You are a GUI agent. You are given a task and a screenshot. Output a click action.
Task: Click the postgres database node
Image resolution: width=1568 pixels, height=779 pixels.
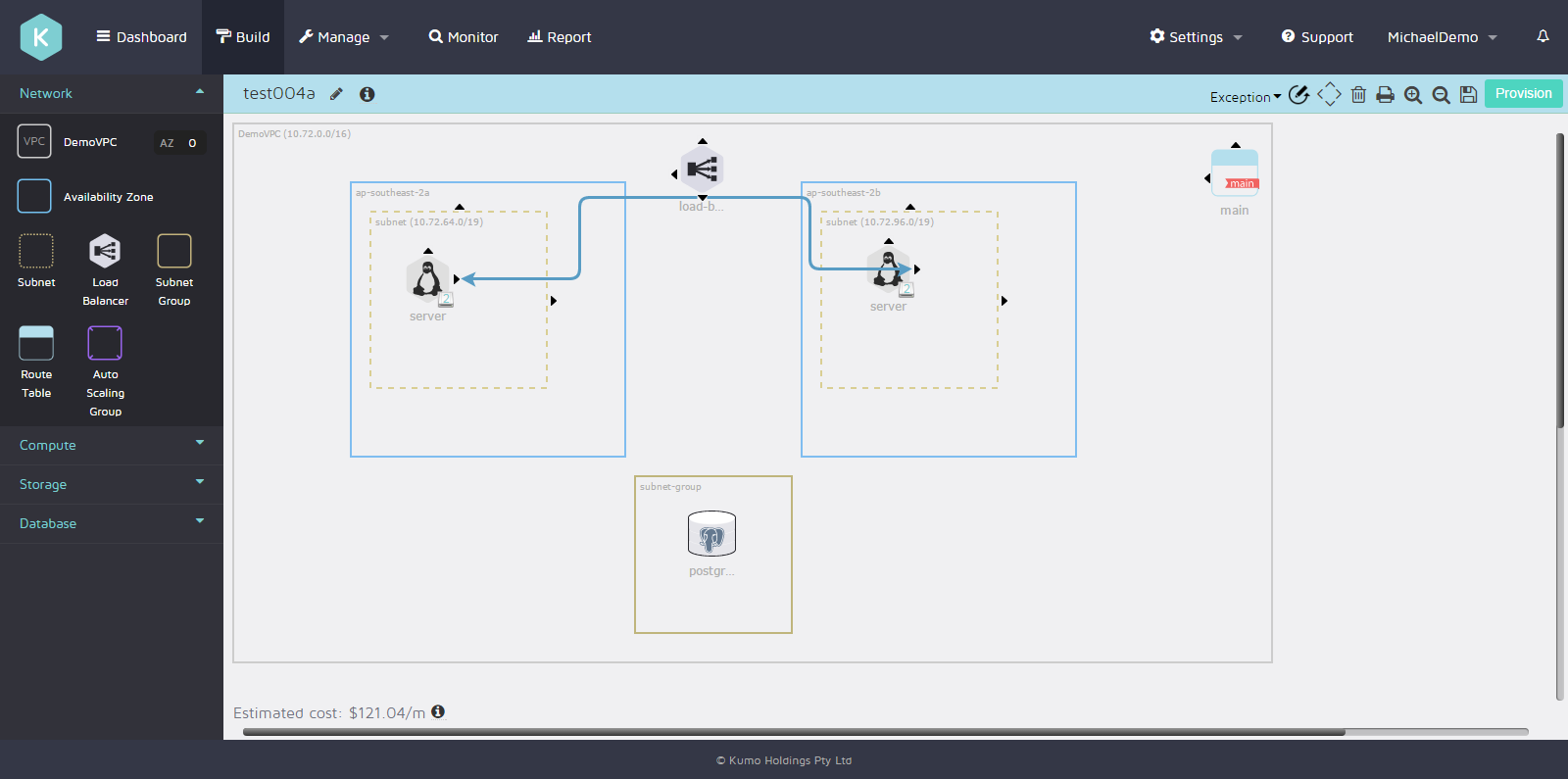coord(711,535)
